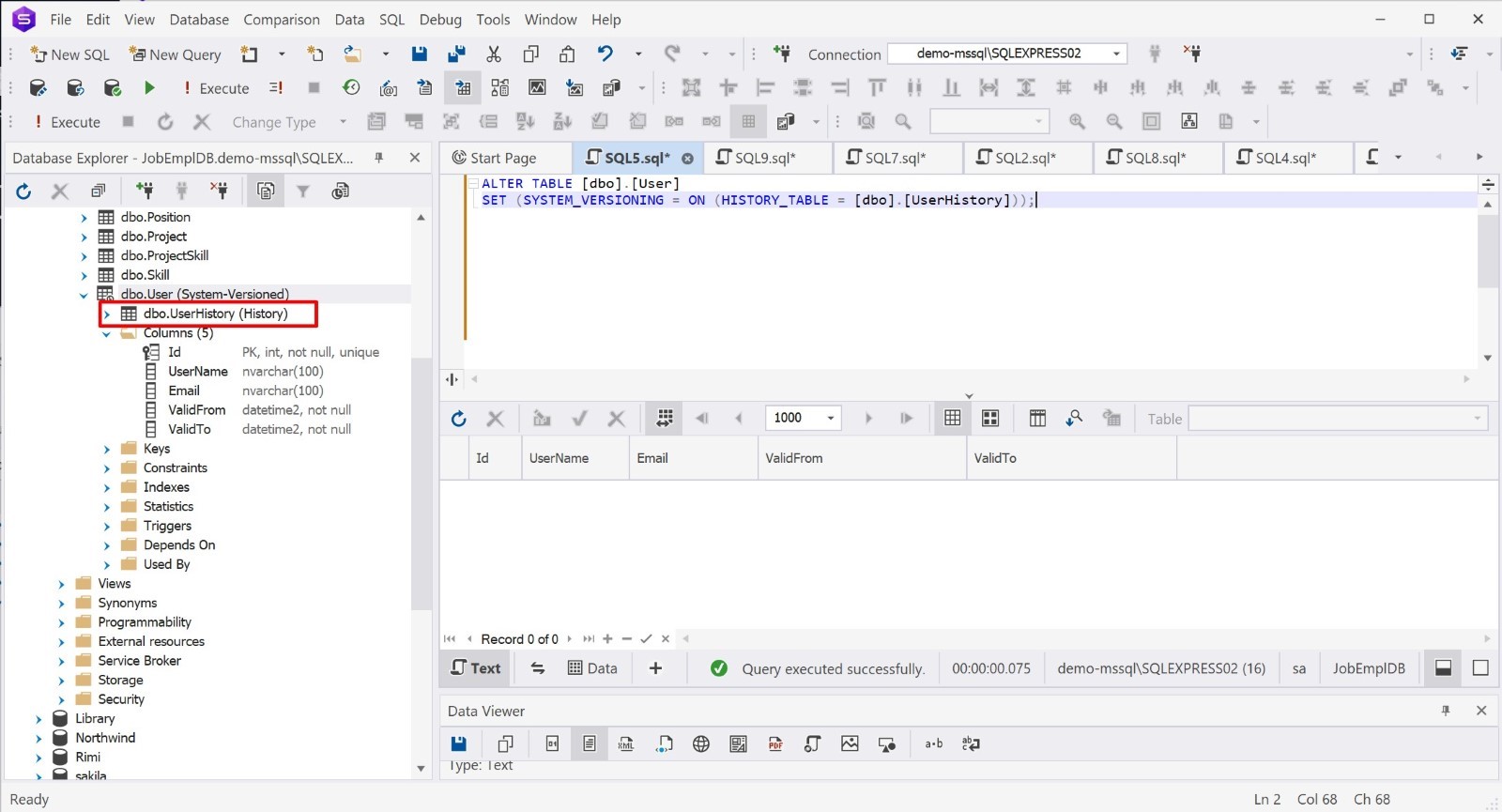Click PDF export icon in Data Viewer
1502x812 pixels.
(x=775, y=744)
